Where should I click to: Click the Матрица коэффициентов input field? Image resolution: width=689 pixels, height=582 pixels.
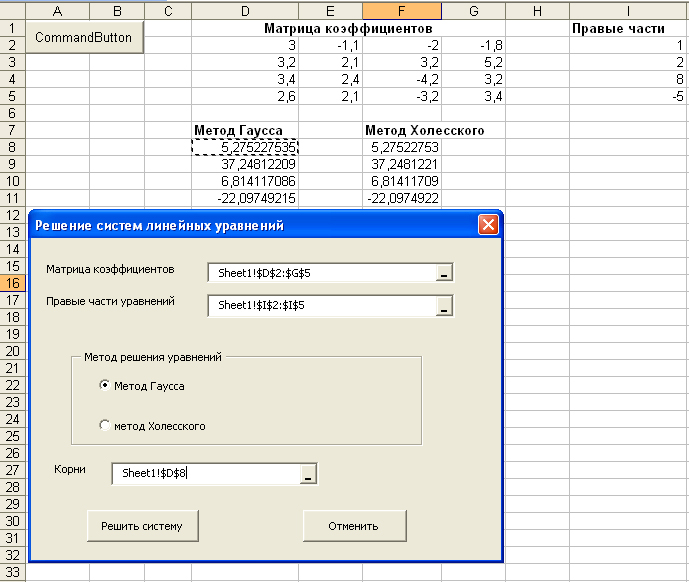(x=322, y=273)
